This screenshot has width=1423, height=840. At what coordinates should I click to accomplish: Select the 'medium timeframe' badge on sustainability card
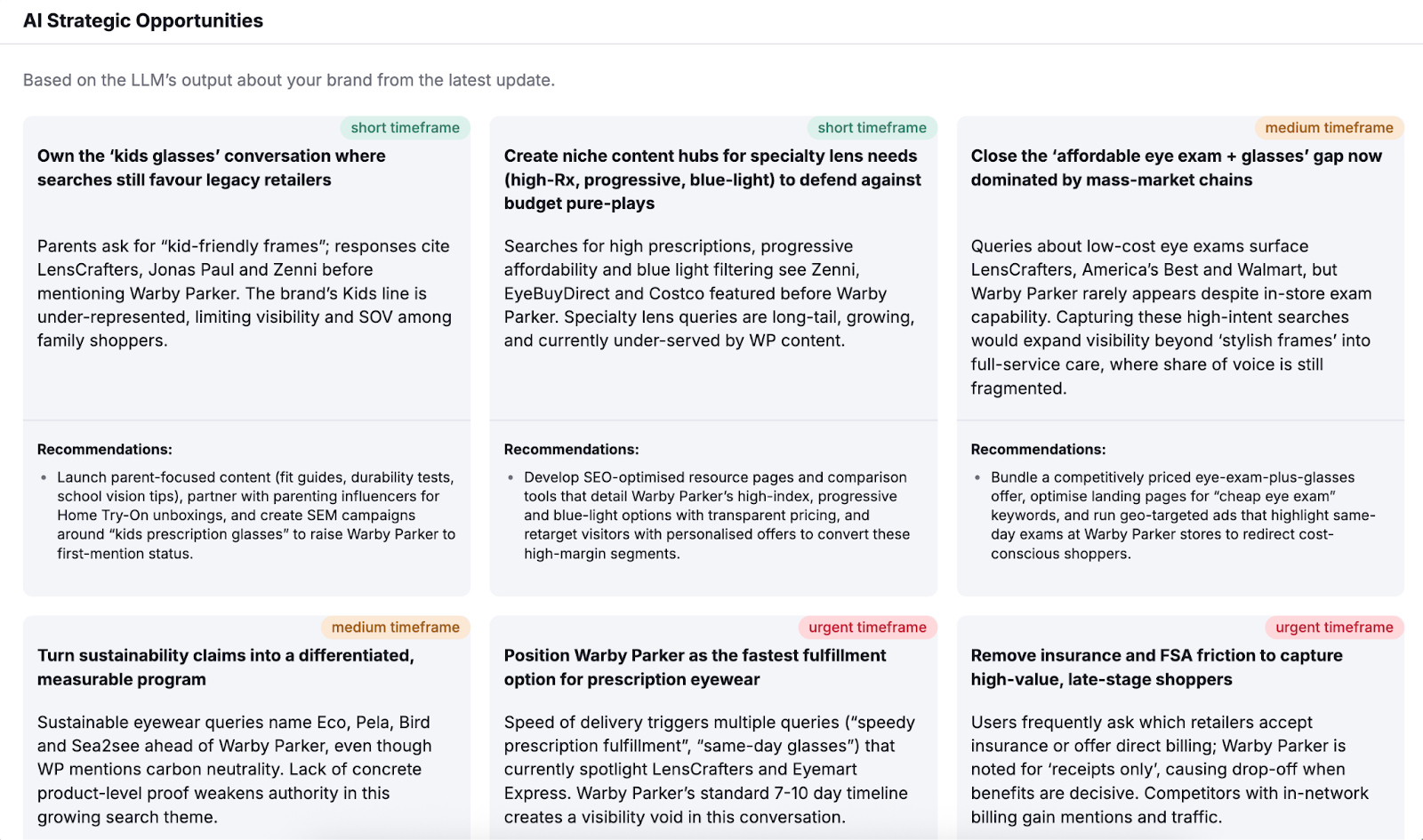[396, 627]
